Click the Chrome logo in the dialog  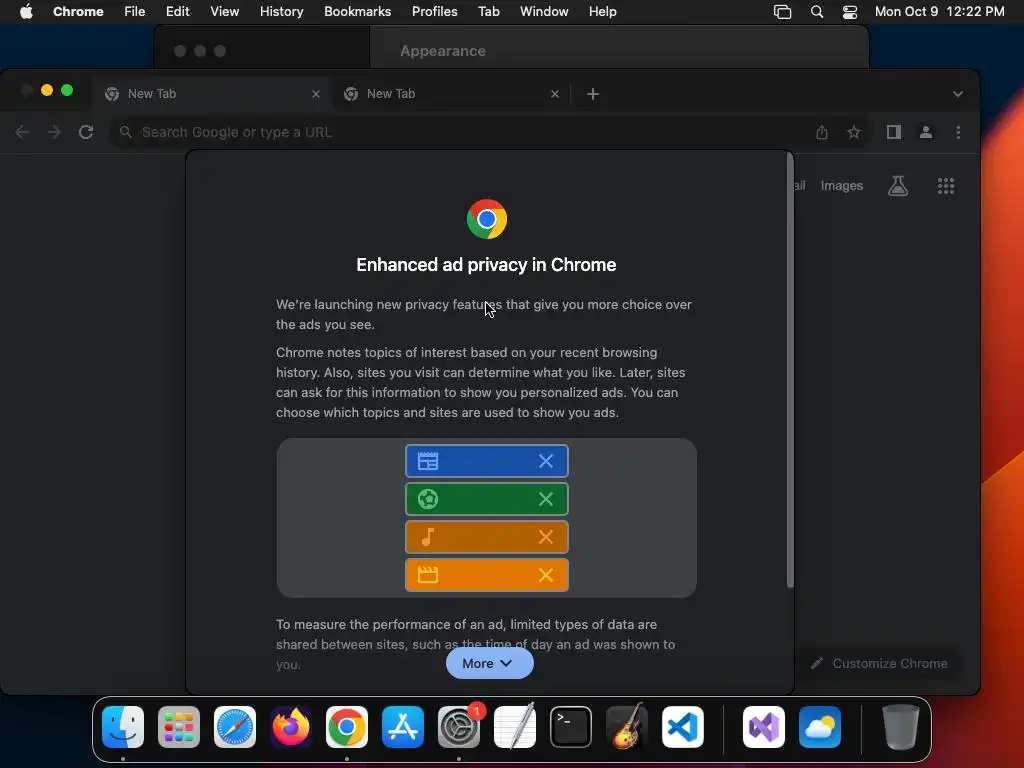tap(487, 219)
